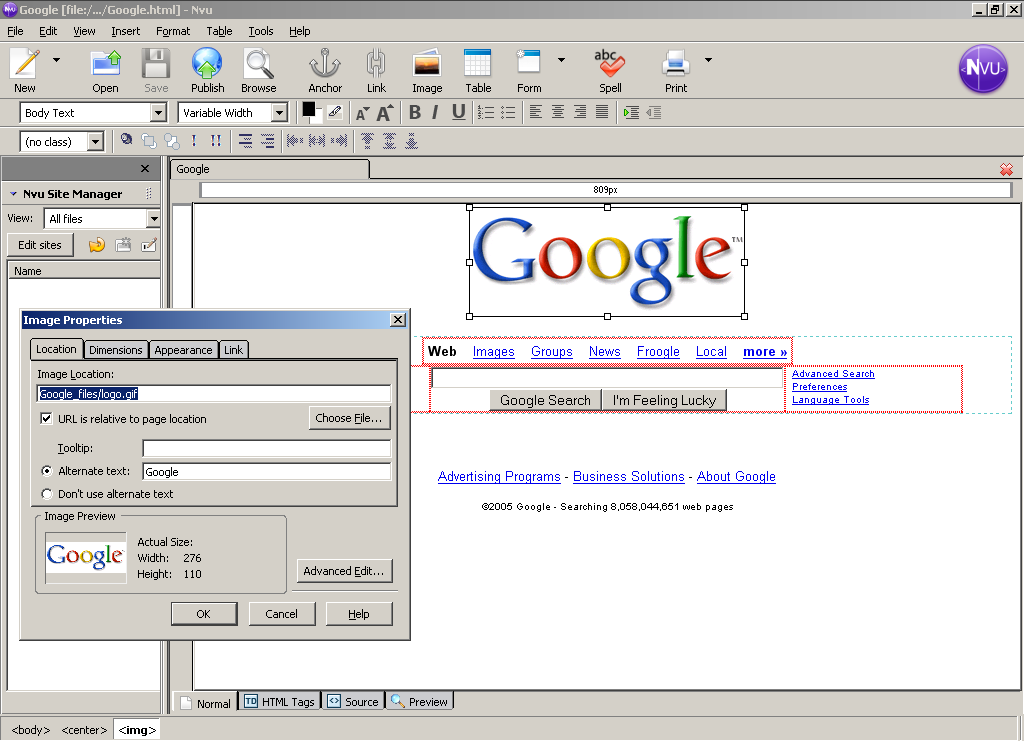Apply numbered list formatting
This screenshot has height=741, width=1024.
click(485, 112)
